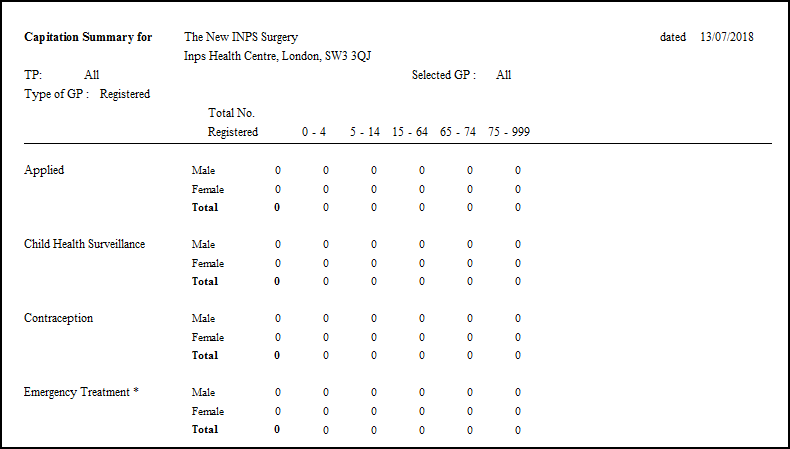This screenshot has height=449, width=790.
Task: Click the 15 - 64 age column header
Action: point(410,132)
